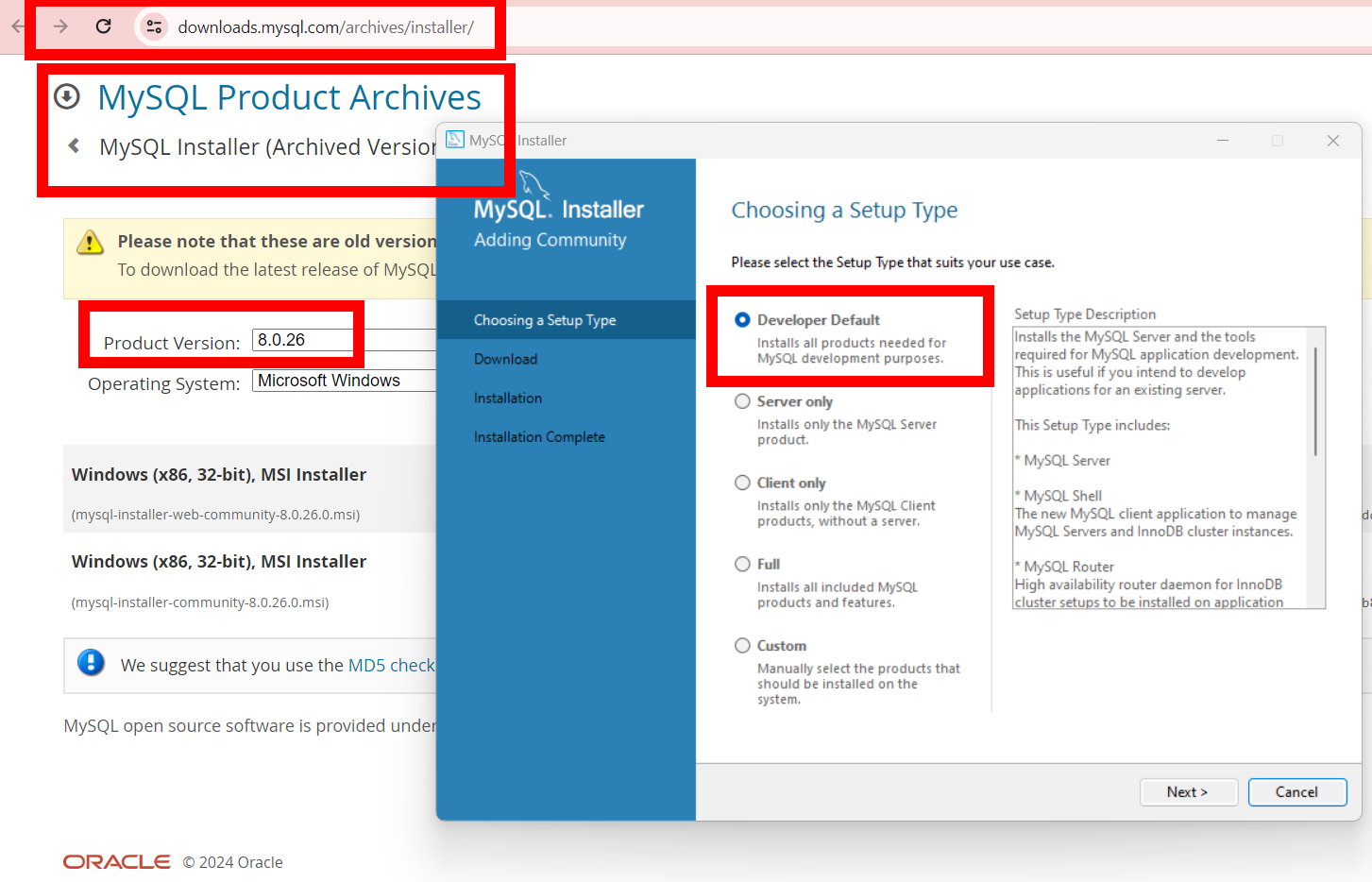The height and width of the screenshot is (882, 1372).
Task: Click the MySQL dolphin logo in installer sidebar
Action: tap(535, 184)
